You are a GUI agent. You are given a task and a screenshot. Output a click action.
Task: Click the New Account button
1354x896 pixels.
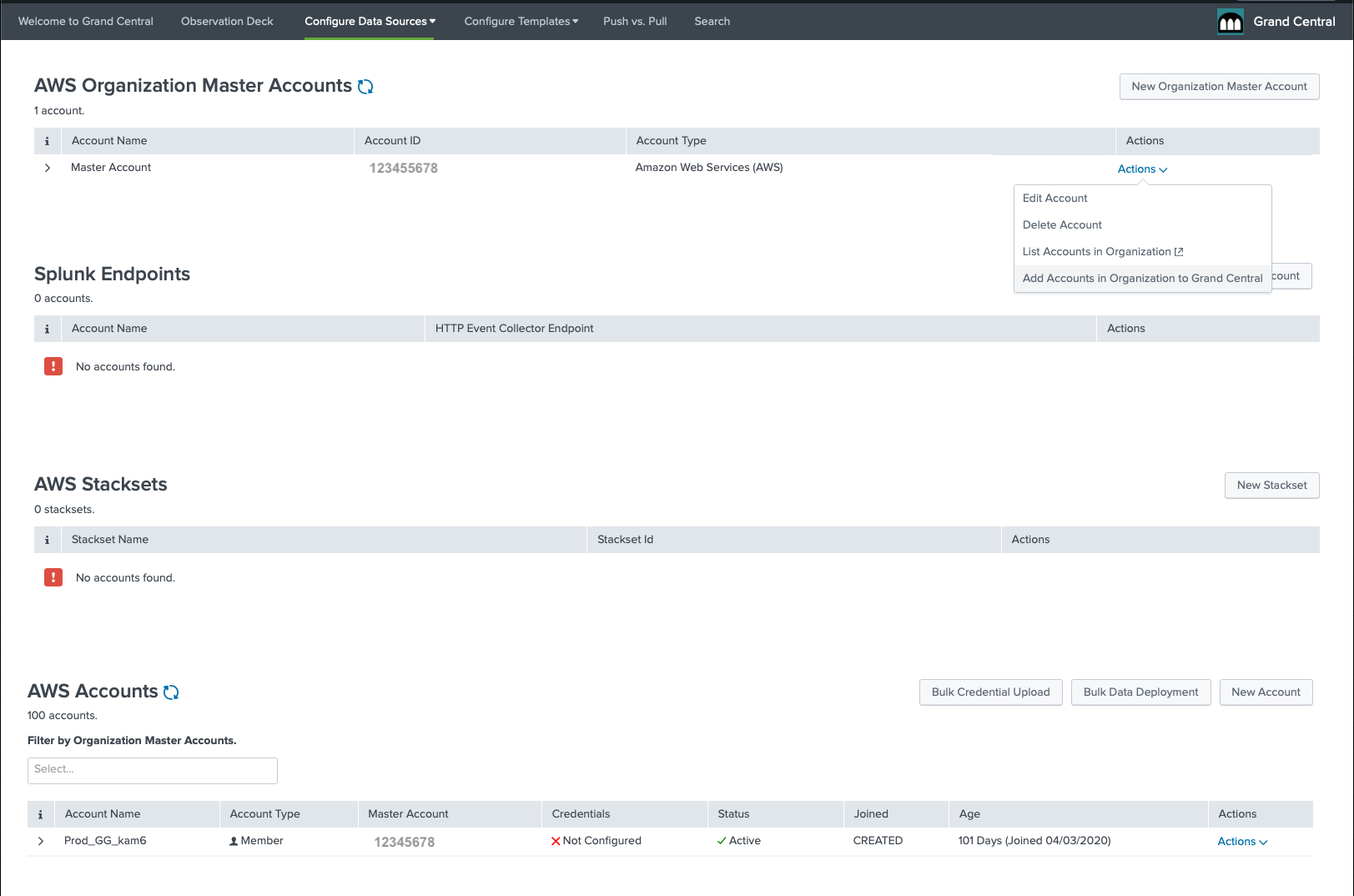(1266, 692)
